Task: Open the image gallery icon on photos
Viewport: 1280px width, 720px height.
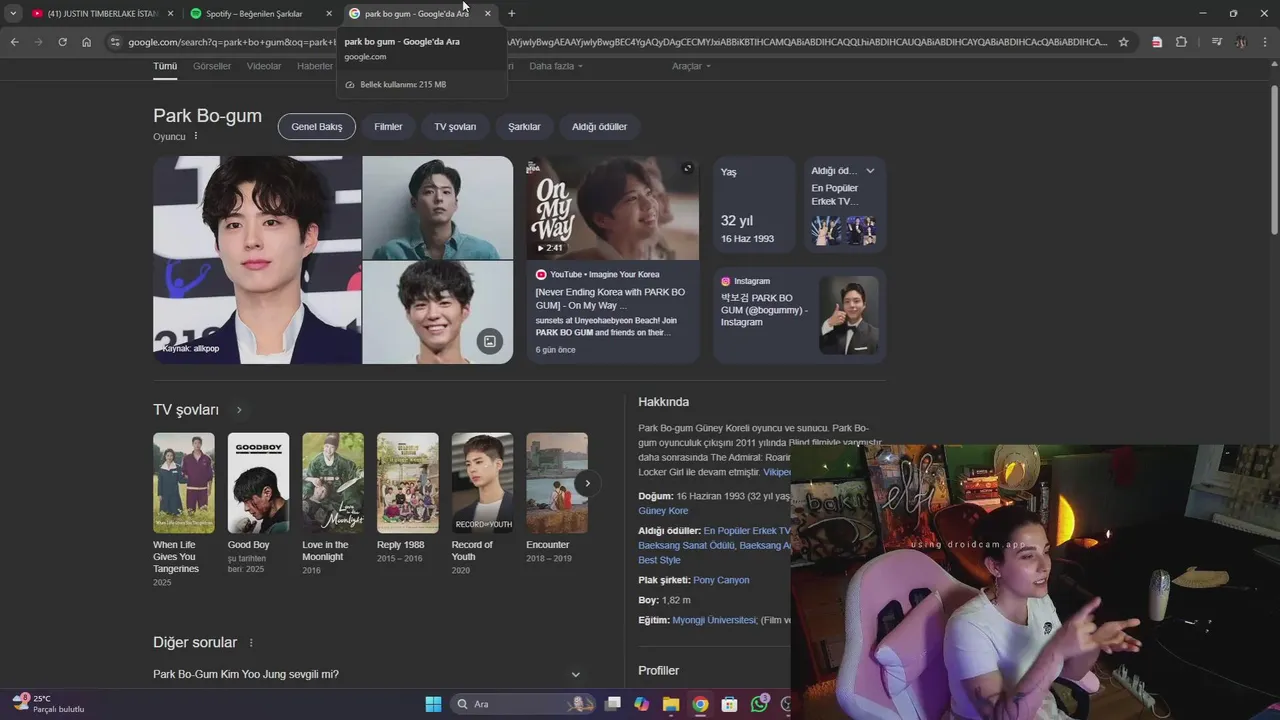Action: (x=489, y=341)
